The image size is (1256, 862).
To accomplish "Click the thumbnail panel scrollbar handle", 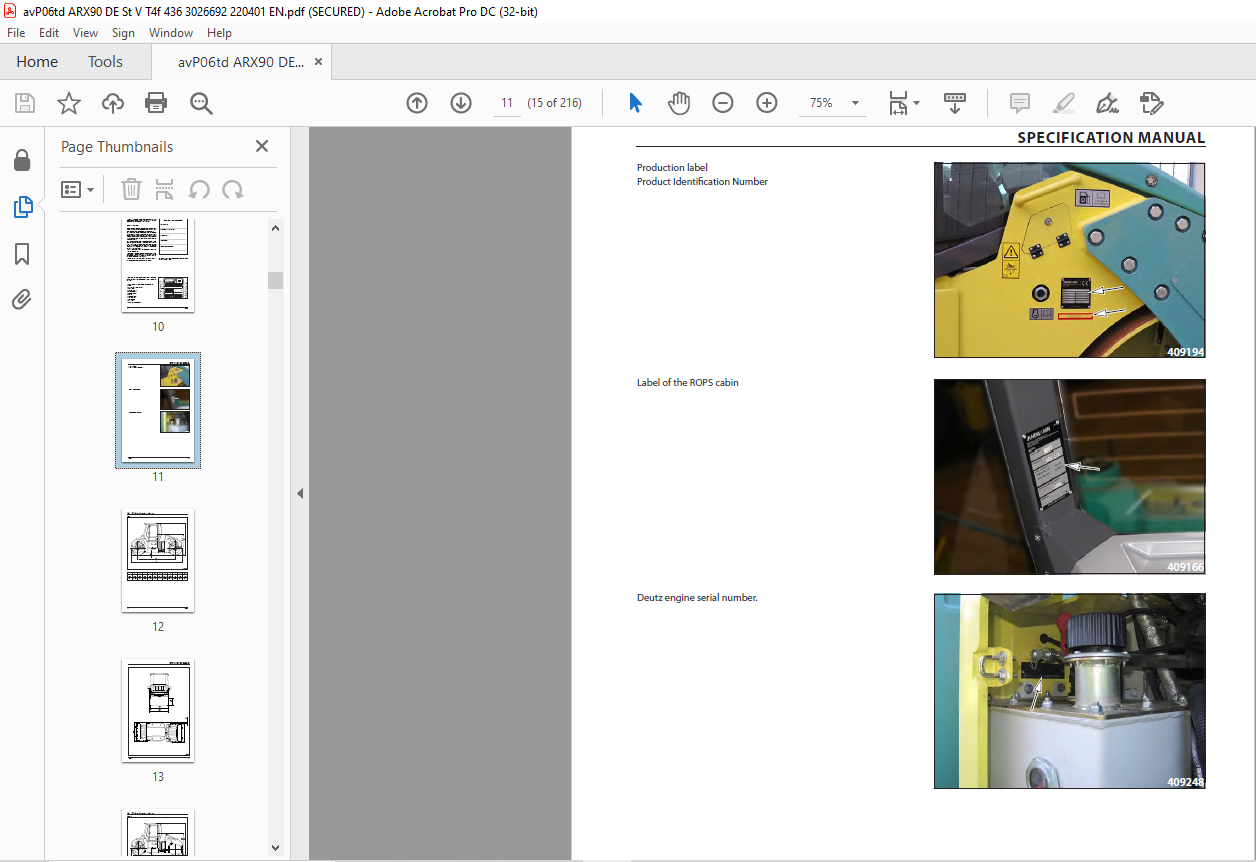I will click(276, 280).
